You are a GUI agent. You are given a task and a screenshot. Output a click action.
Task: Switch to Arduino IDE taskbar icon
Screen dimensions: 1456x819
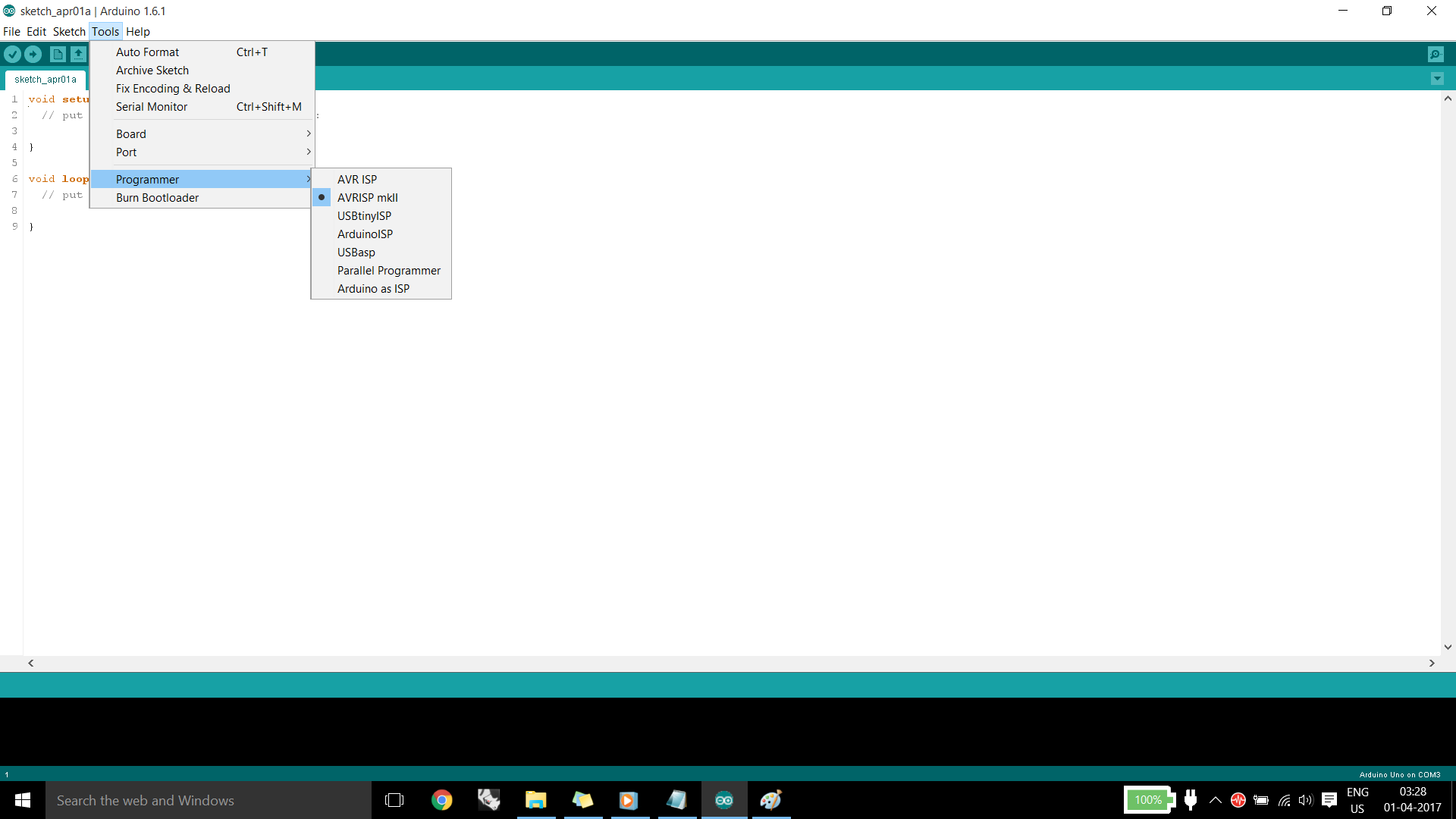tap(724, 800)
